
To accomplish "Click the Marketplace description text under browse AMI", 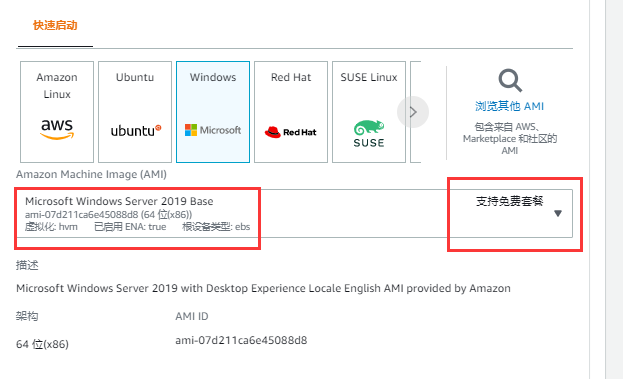I will coord(510,139).
